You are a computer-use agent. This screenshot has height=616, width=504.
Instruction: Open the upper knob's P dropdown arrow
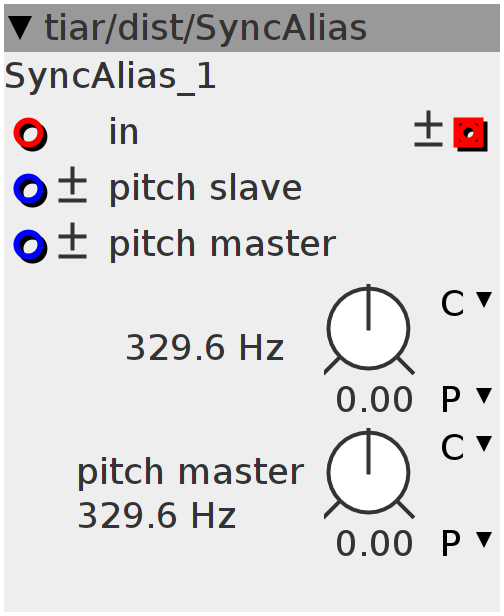(484, 396)
